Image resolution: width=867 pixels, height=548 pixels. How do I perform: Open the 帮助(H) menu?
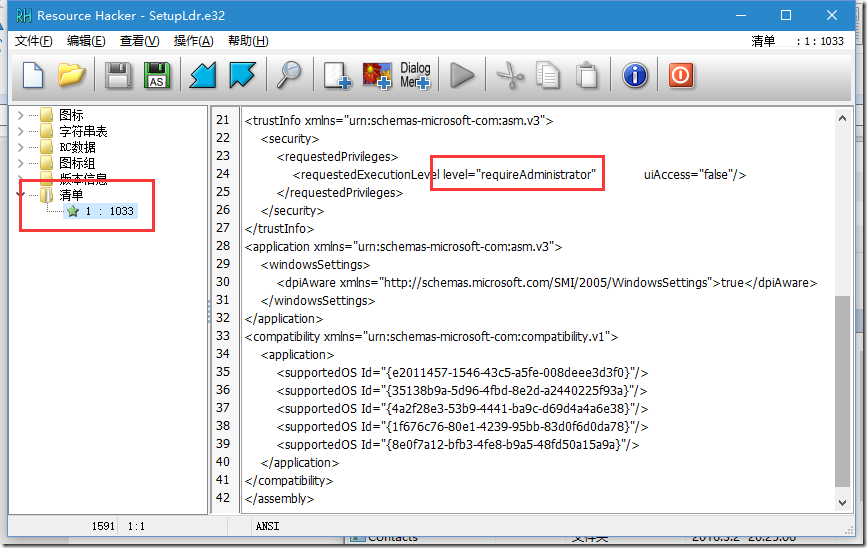click(x=248, y=41)
